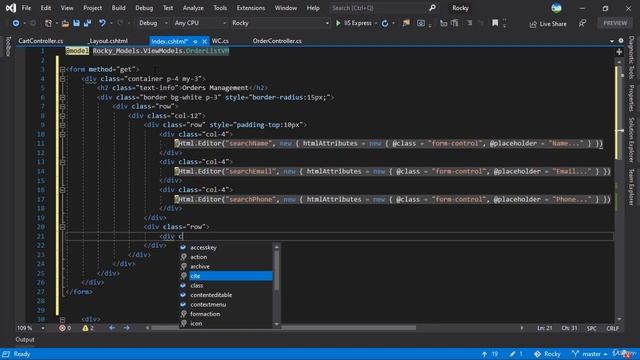This screenshot has width=640, height=360.
Task: Collapse the border div on line 6
Action: 62,98
